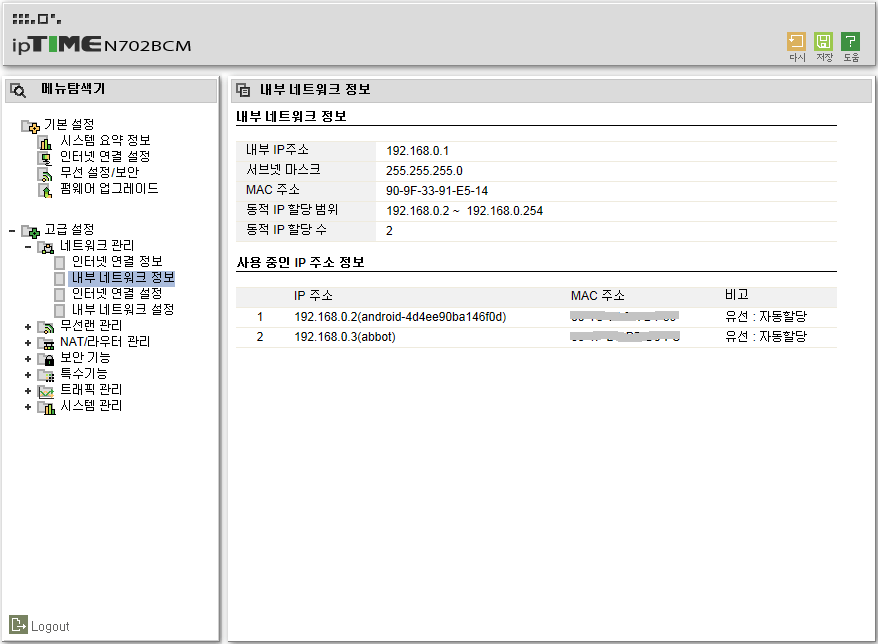878x644 pixels.
Task: Click the 저장 (save) disk icon
Action: point(823,41)
